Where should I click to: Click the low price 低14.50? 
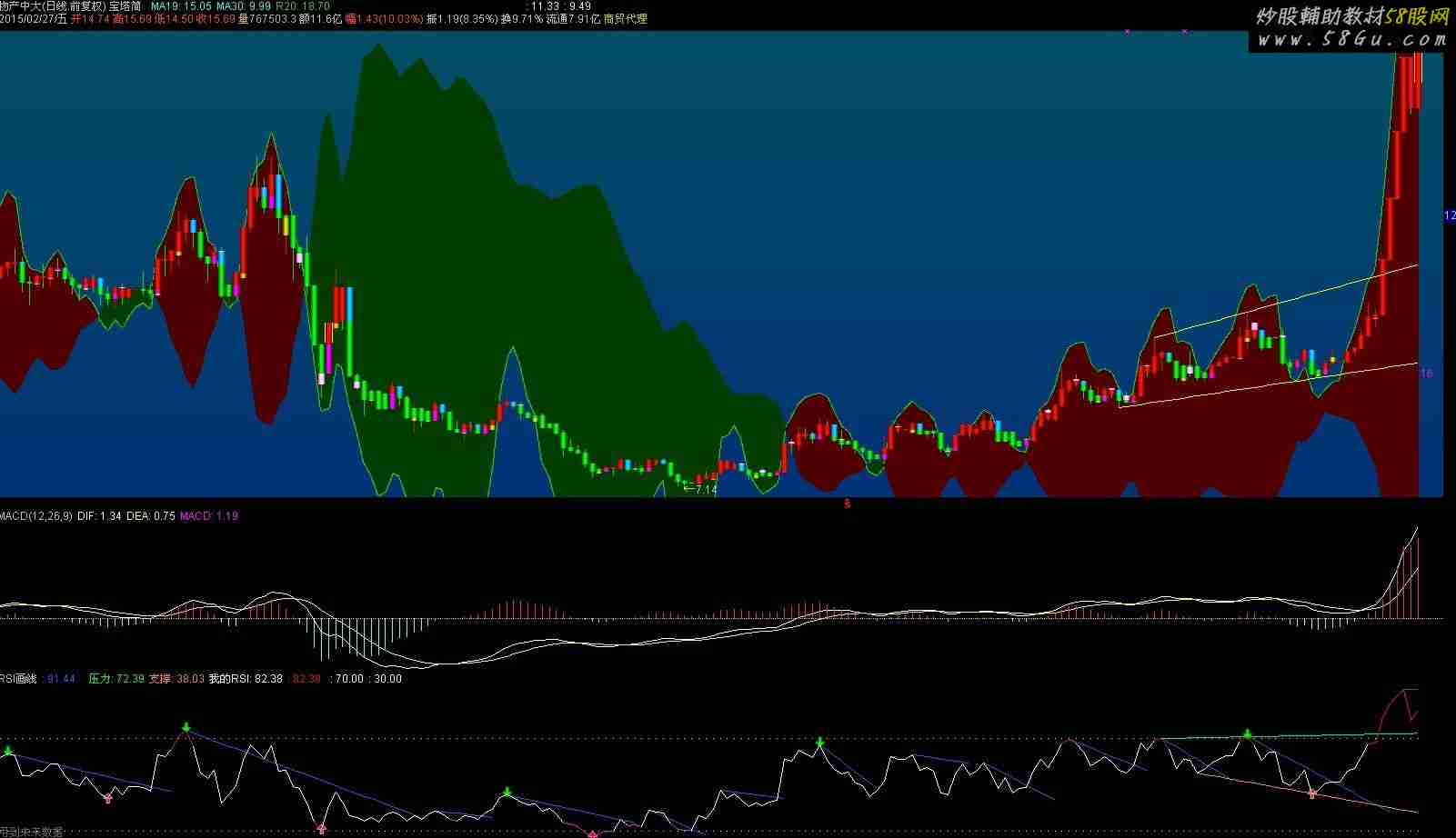[x=175, y=18]
